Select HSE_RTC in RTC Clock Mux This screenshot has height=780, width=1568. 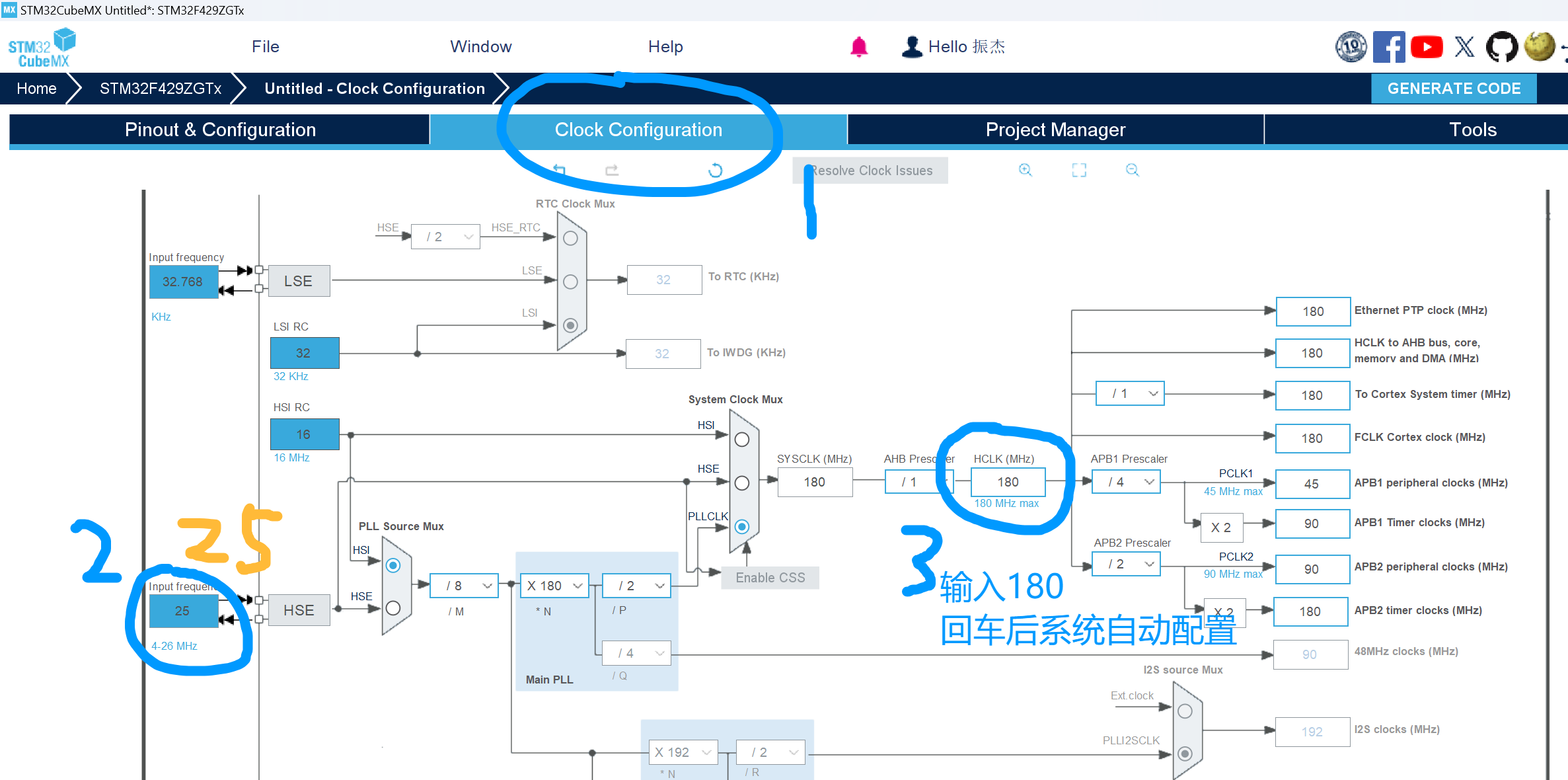pyautogui.click(x=570, y=238)
